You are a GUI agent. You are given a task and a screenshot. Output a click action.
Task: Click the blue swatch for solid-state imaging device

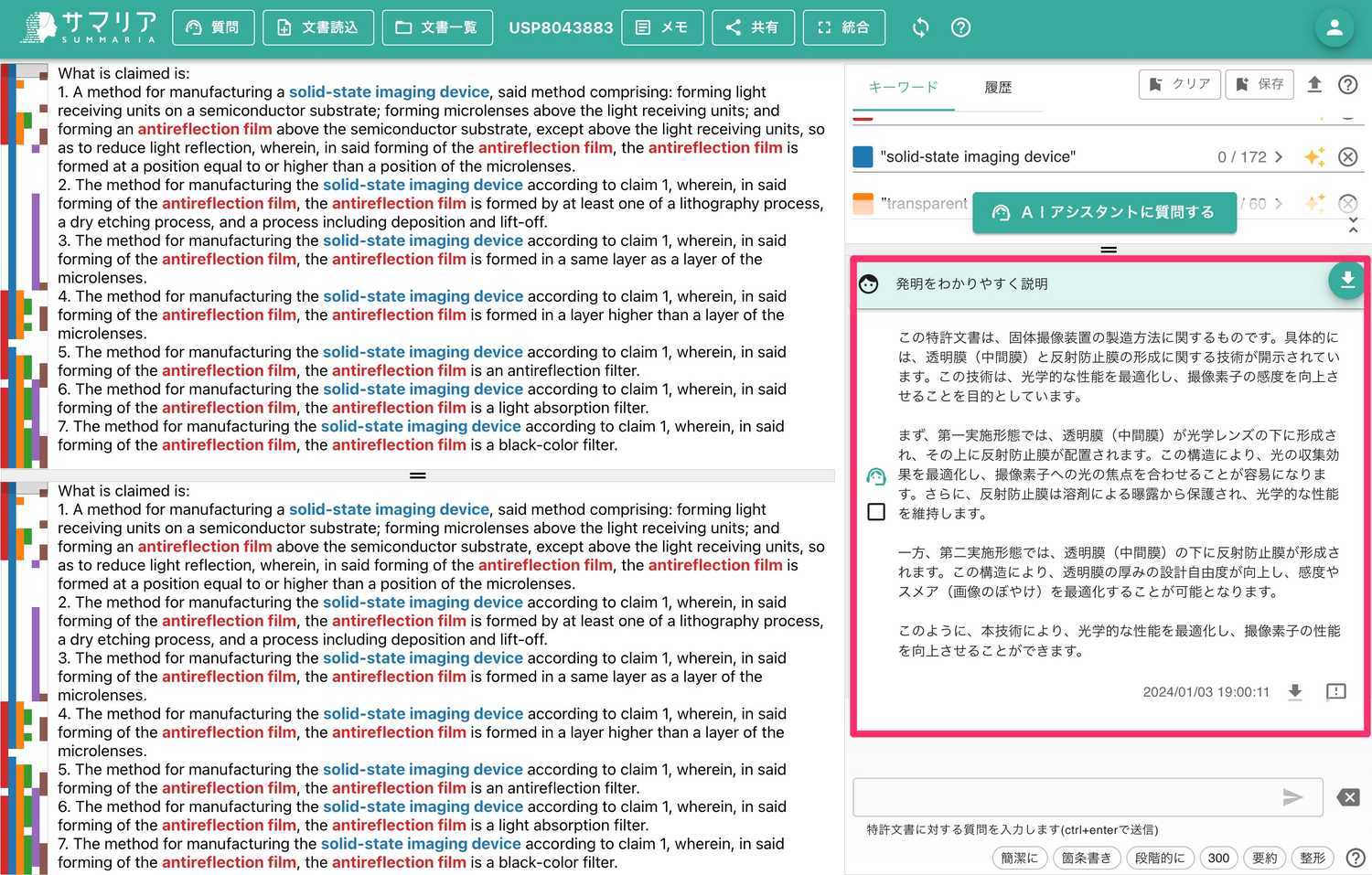863,156
